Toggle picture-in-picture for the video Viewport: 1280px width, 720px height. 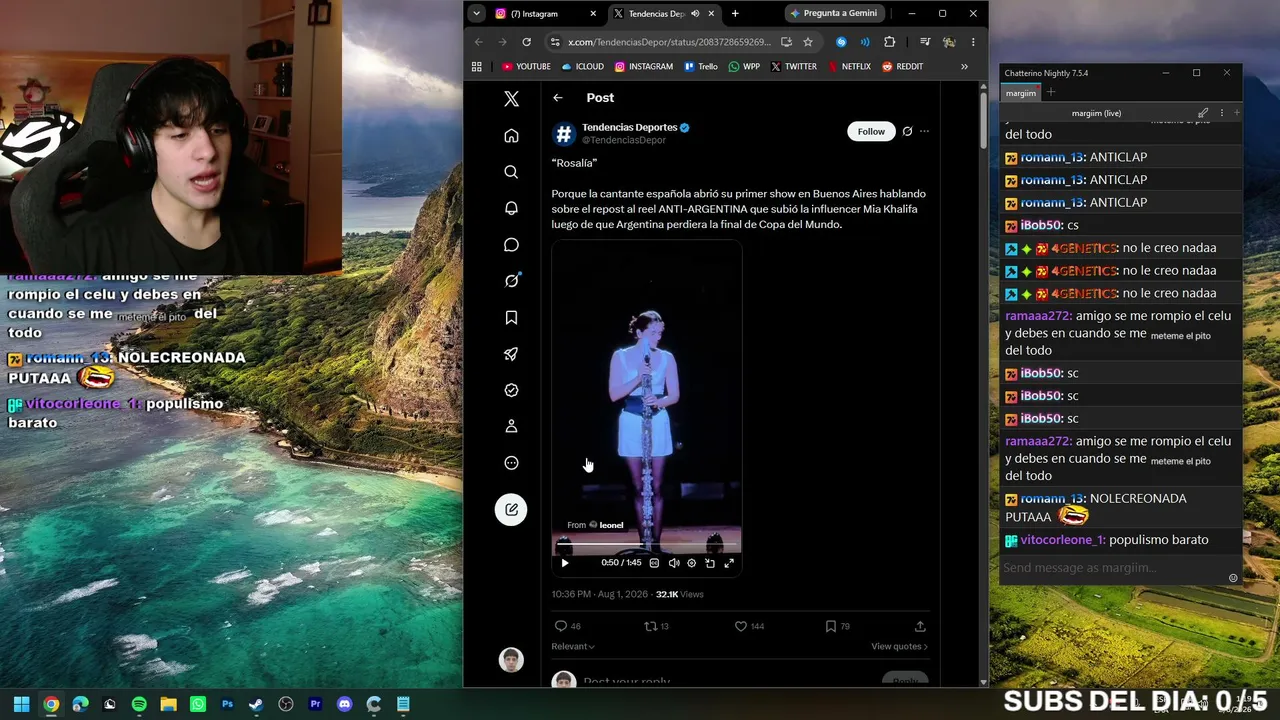coord(710,563)
